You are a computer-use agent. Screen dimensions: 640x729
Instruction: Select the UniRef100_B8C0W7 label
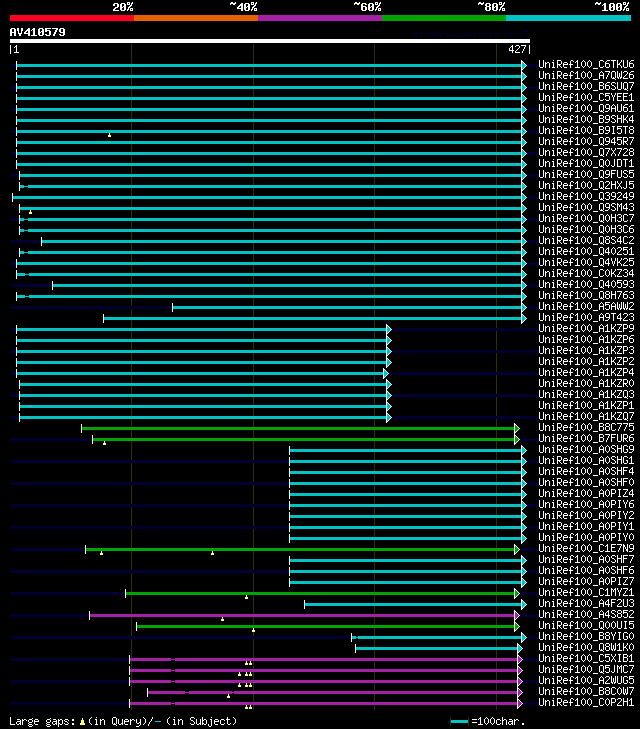(x=586, y=691)
